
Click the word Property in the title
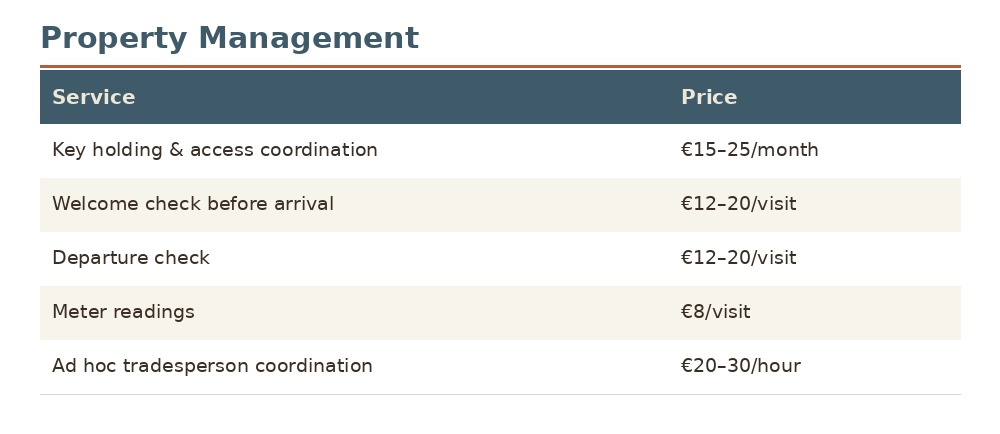click(x=114, y=38)
